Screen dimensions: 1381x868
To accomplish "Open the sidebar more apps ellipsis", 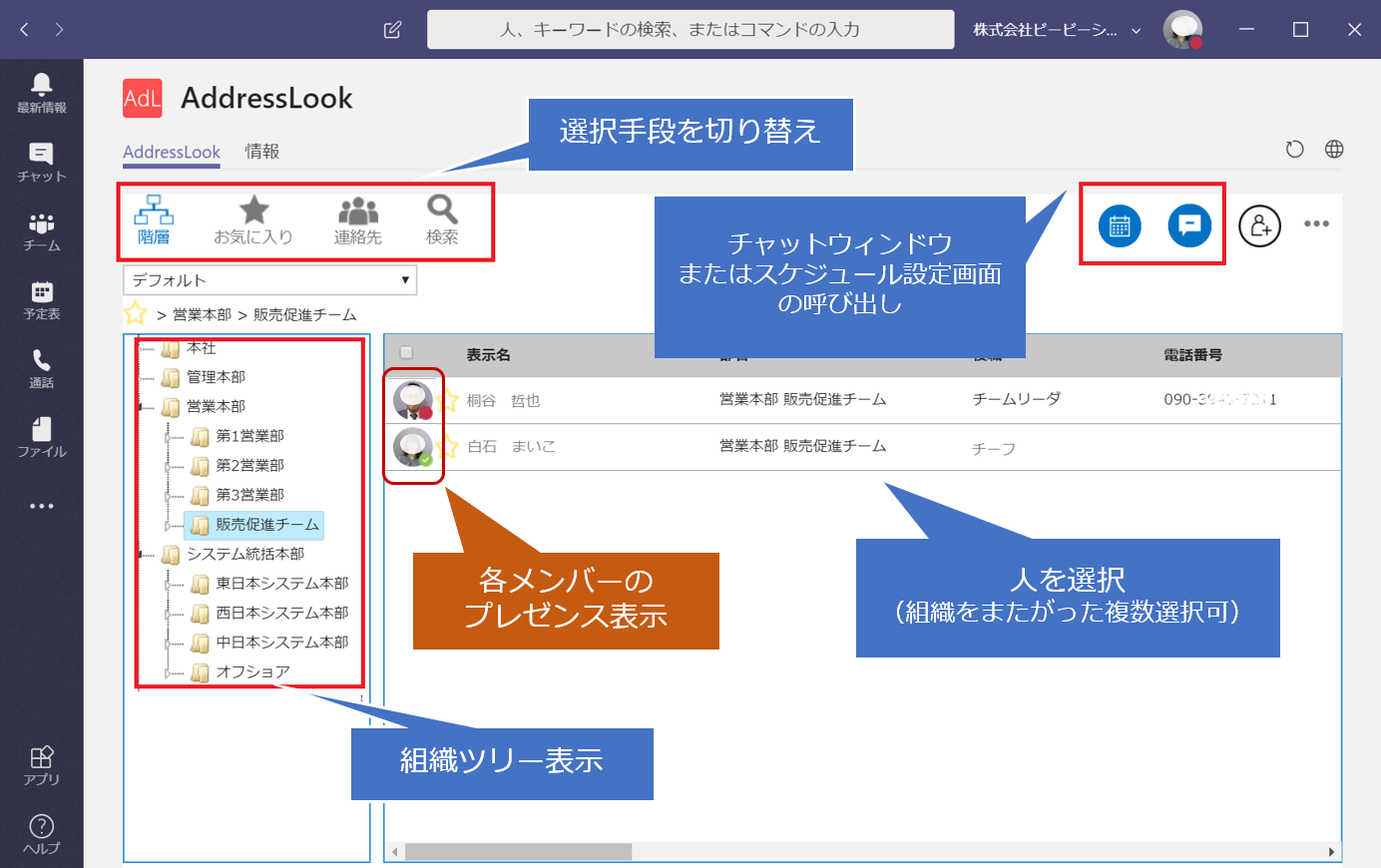I will pos(42,506).
